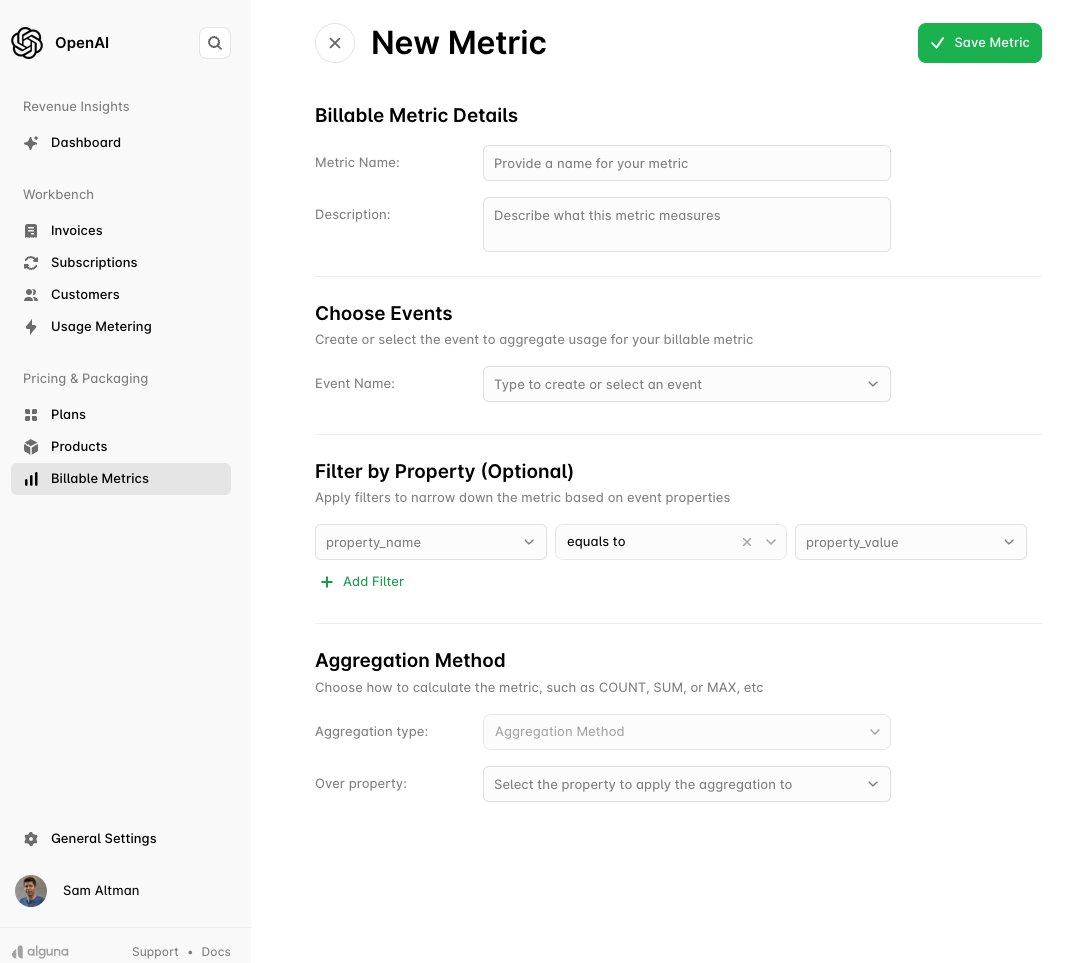1076x963 pixels.
Task: Click the General Settings gear icon
Action: [31, 839]
